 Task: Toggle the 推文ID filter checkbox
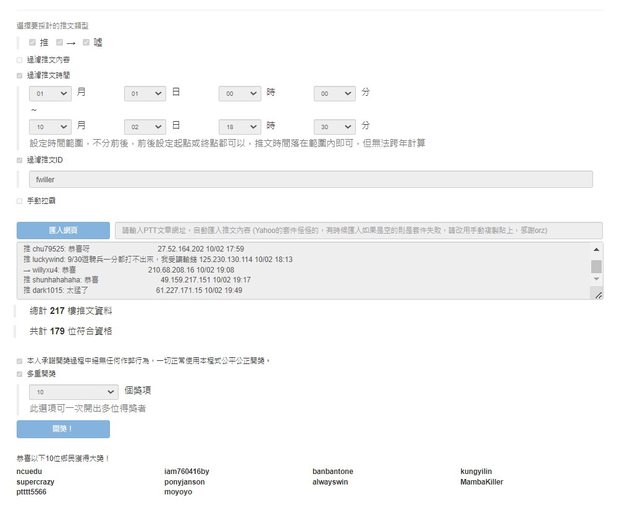(x=20, y=160)
